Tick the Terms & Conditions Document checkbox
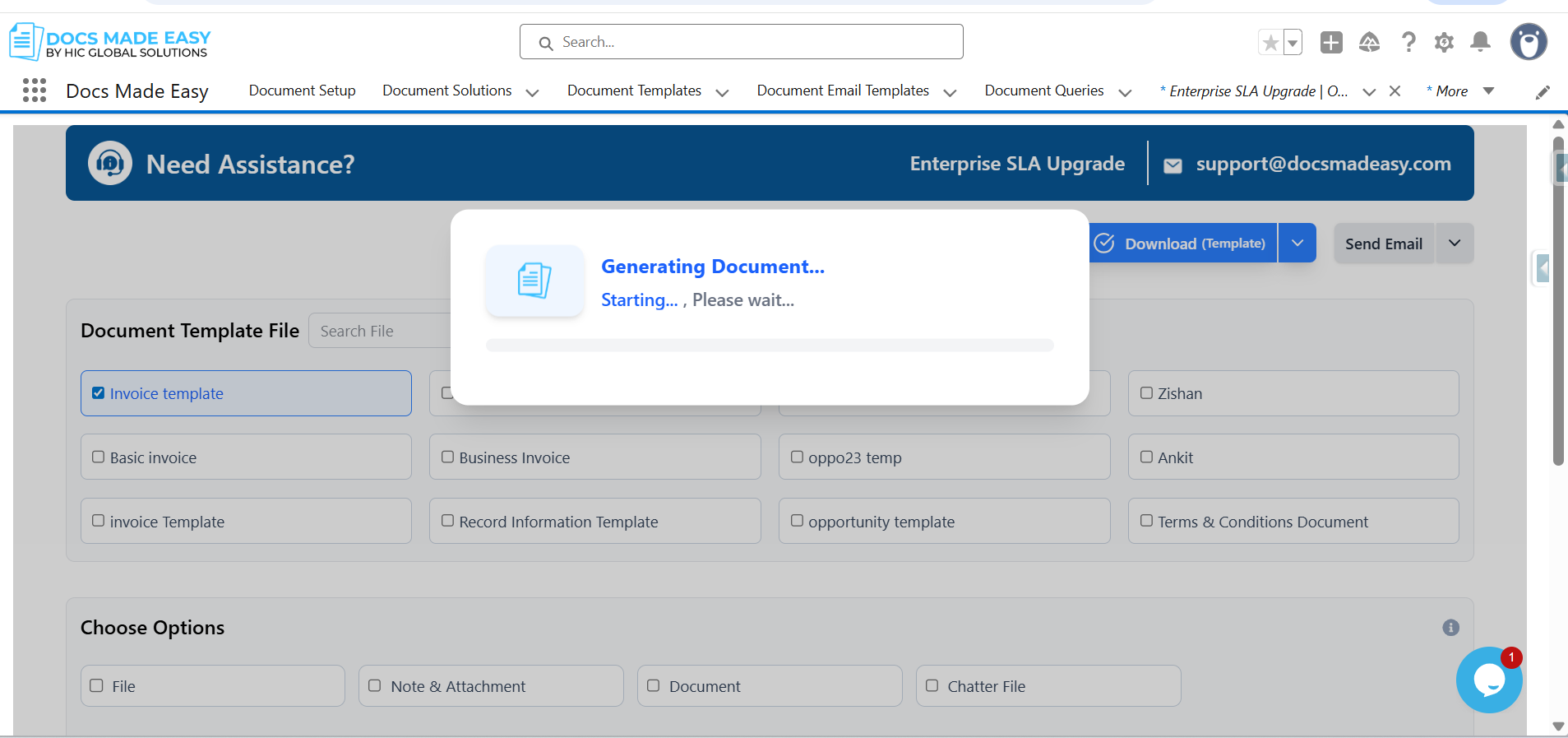 click(1146, 521)
